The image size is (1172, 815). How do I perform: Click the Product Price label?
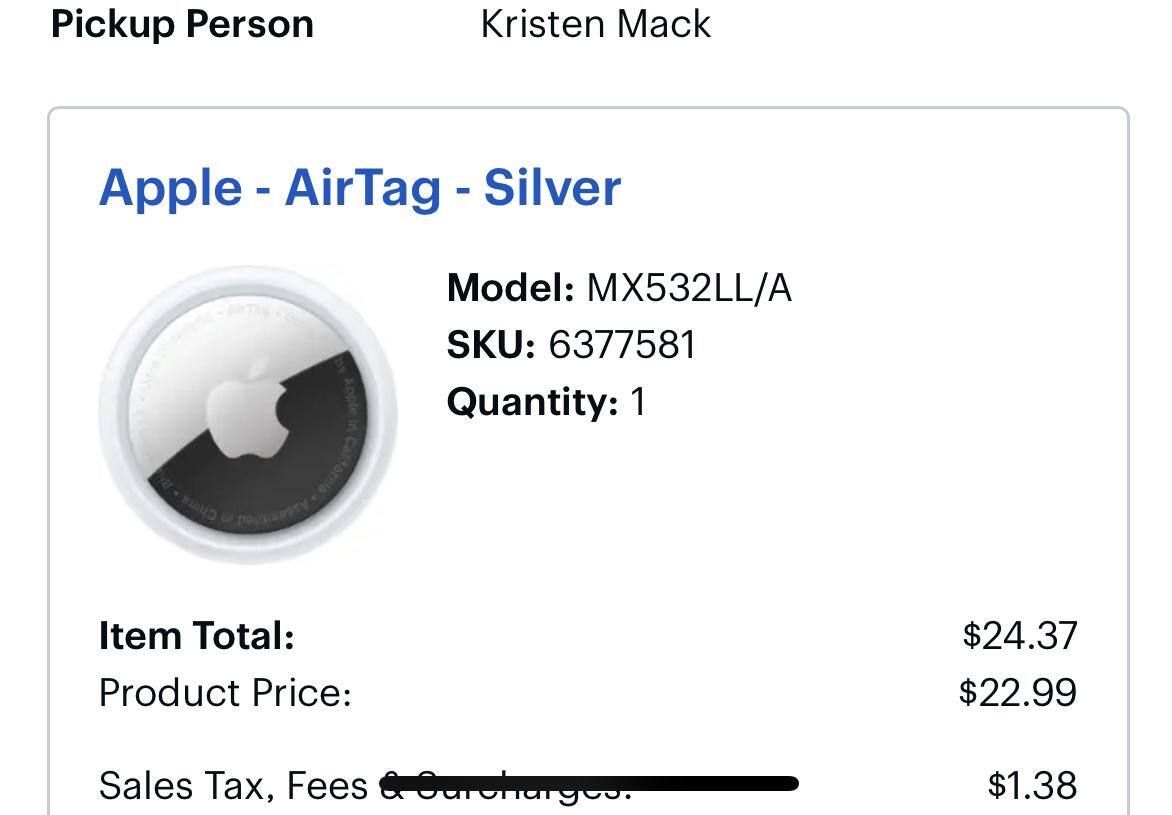click(x=225, y=692)
